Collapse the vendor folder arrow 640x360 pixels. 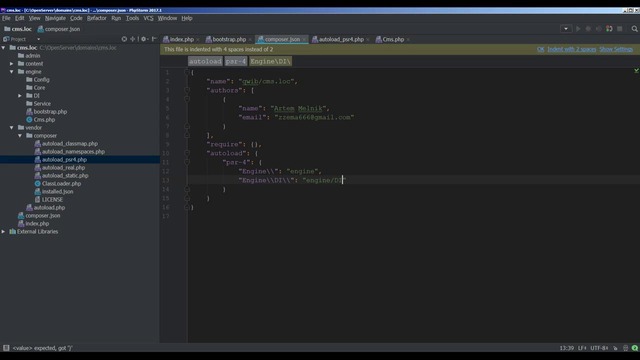click(x=11, y=128)
